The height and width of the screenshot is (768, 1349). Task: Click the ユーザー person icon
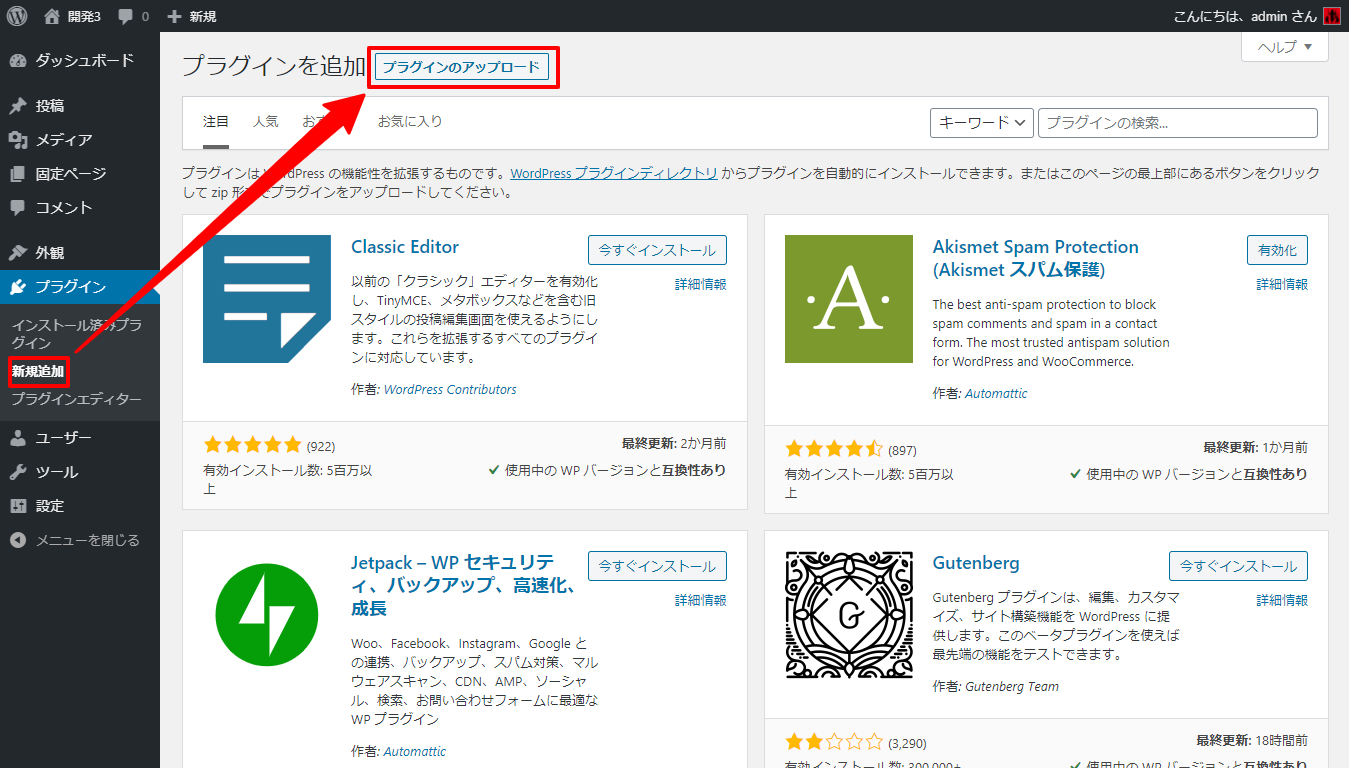18,438
